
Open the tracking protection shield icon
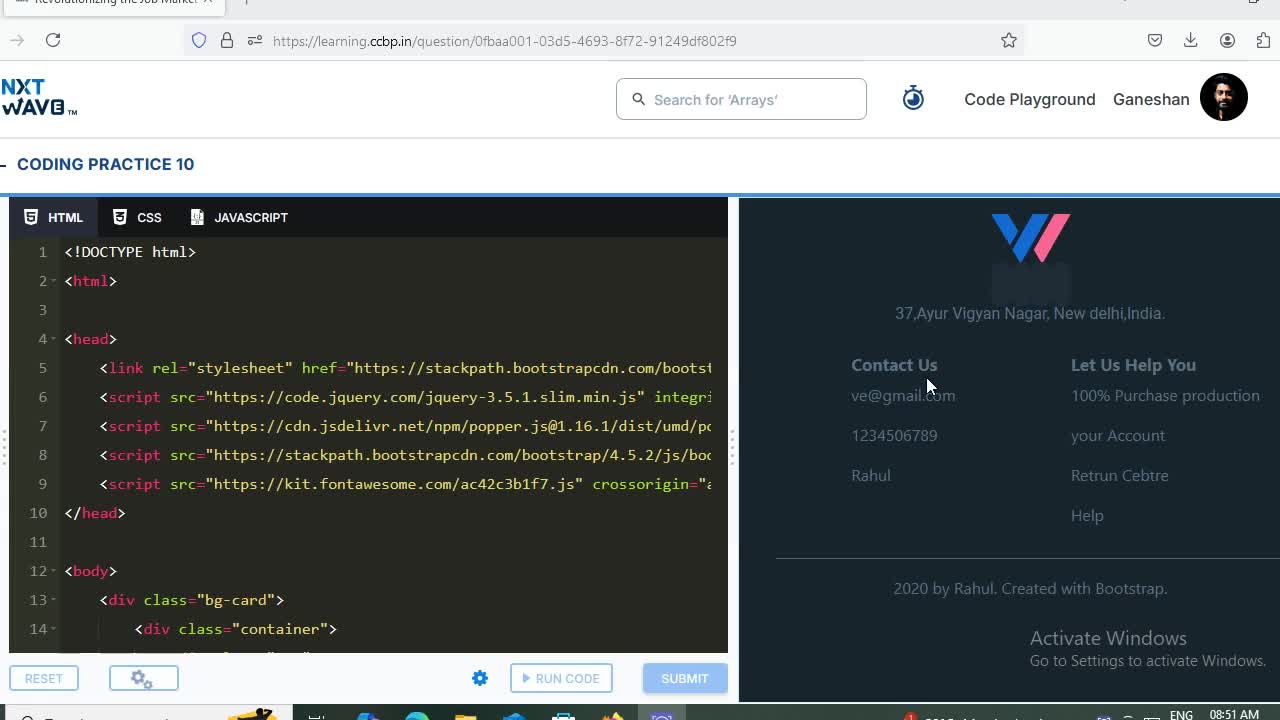(x=199, y=40)
